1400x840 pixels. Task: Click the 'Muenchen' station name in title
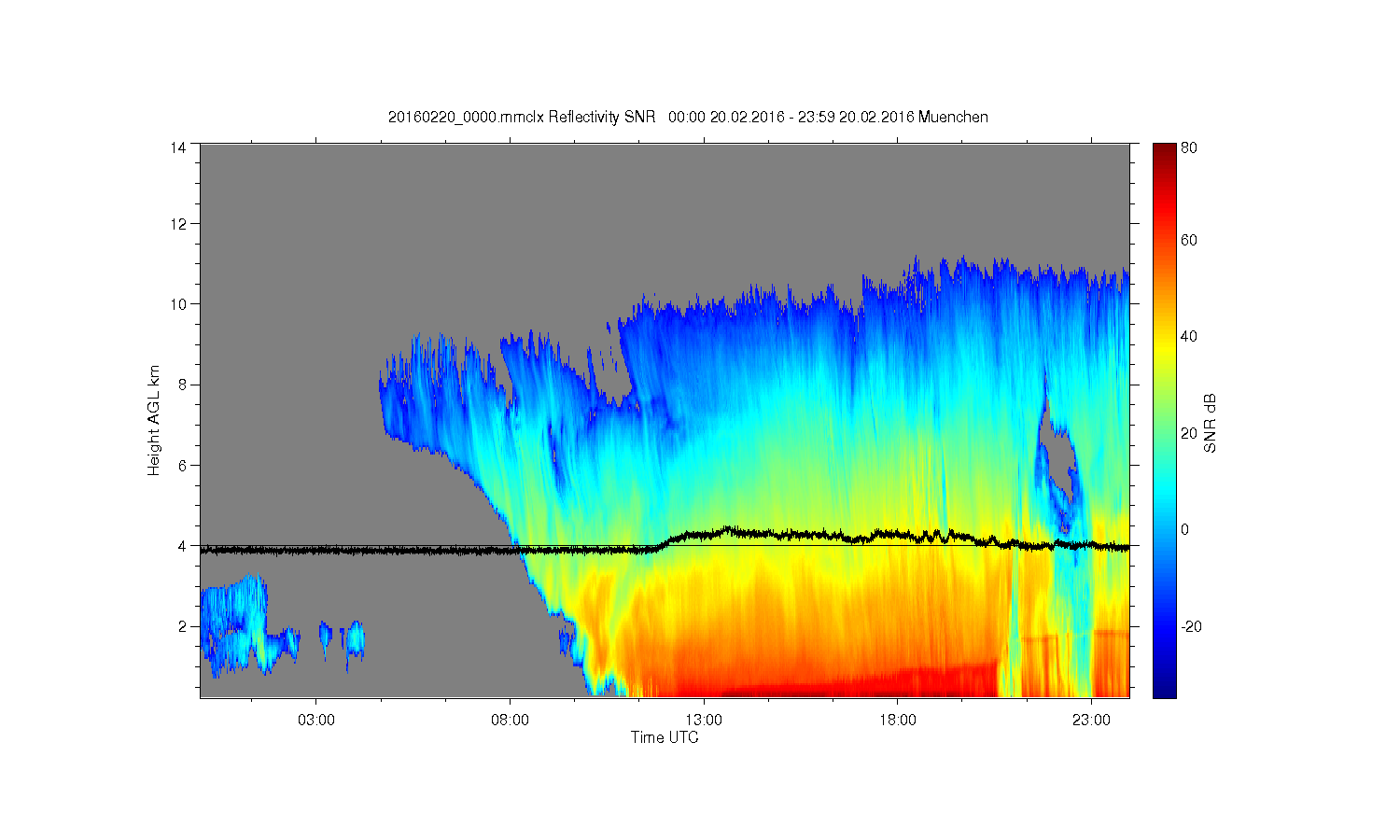click(x=953, y=118)
